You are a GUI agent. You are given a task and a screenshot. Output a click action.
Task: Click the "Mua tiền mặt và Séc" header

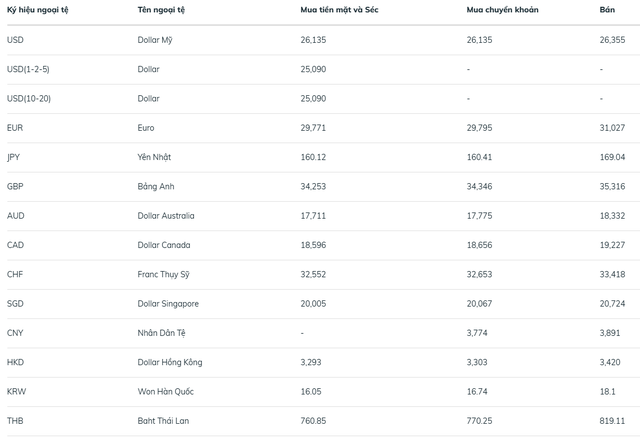(339, 10)
